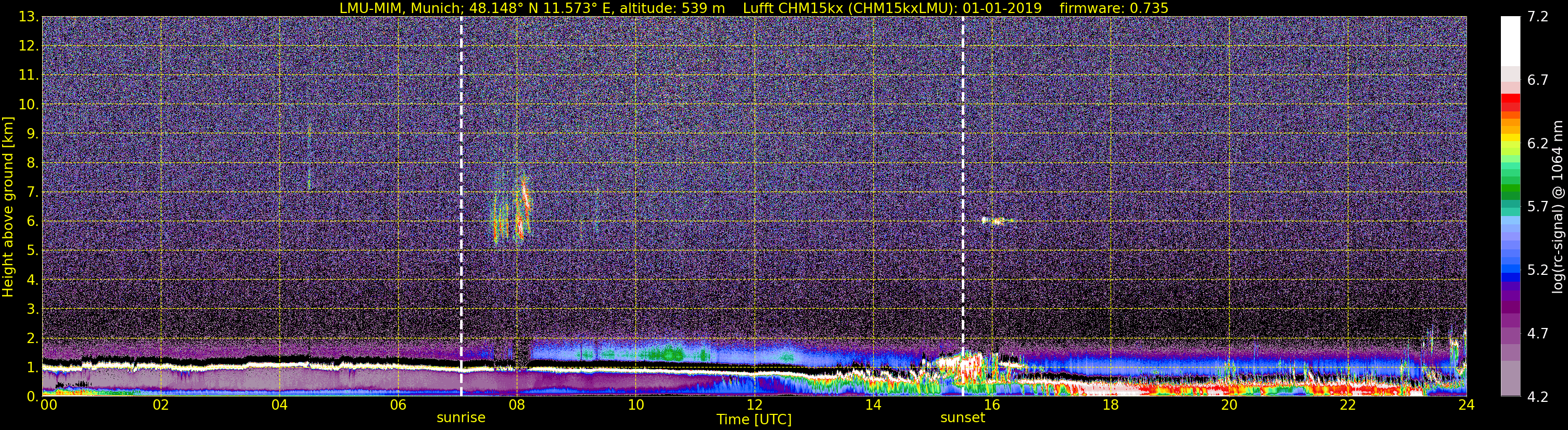Click the height tick label '4.'
The width and height of the screenshot is (1568, 430).
pos(32,280)
